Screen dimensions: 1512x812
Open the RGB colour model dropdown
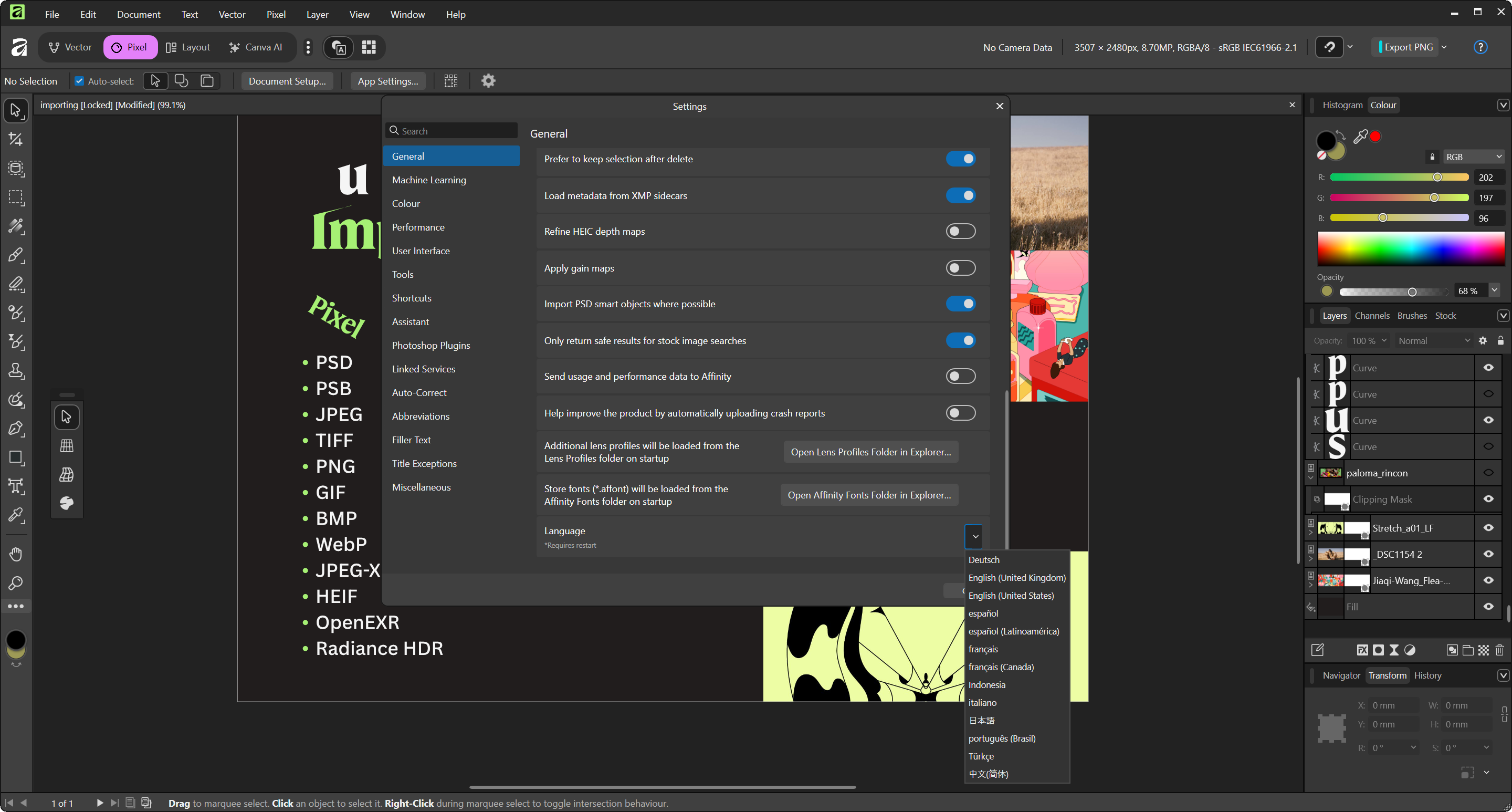(1473, 157)
